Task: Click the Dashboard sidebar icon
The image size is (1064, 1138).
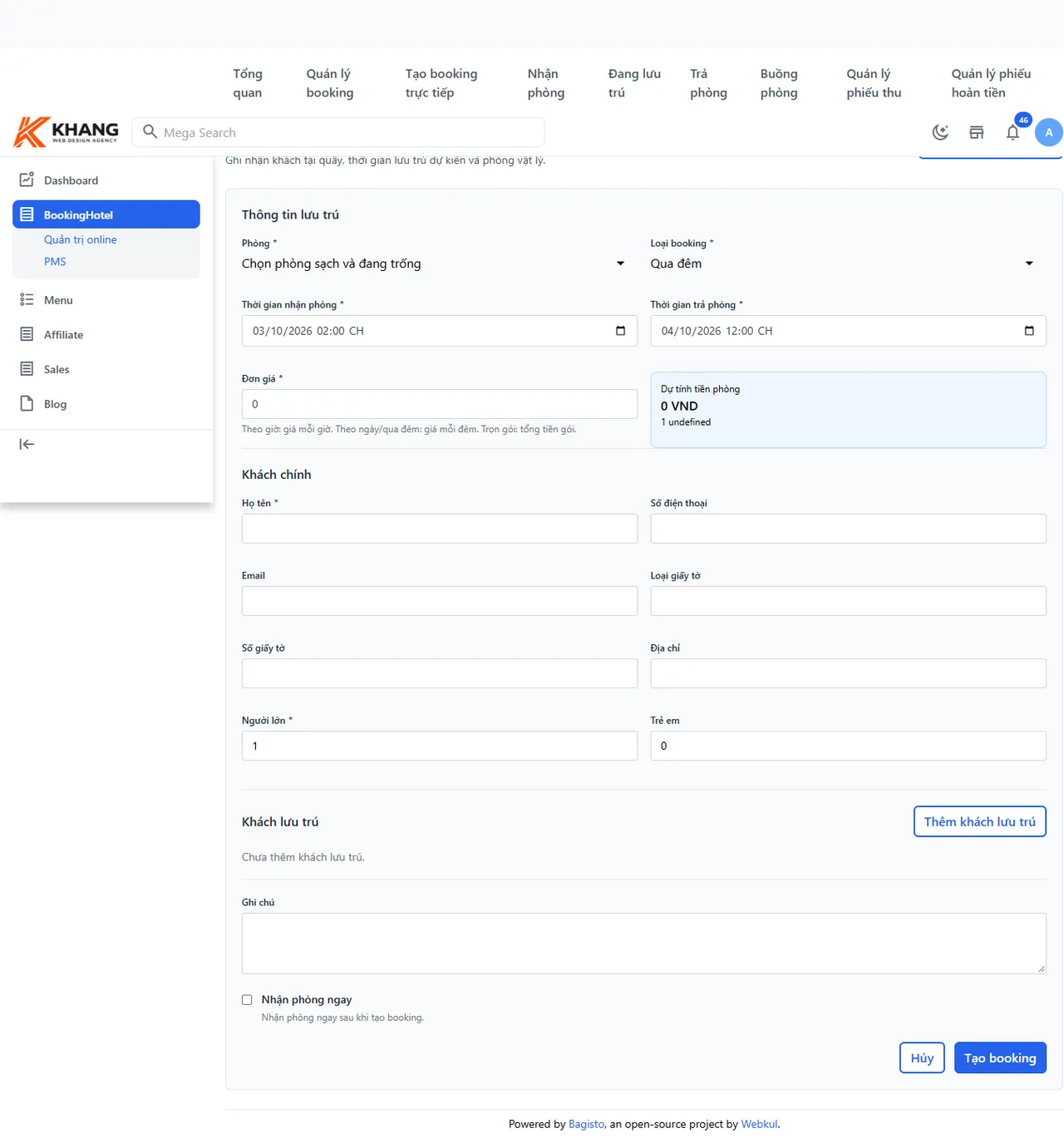Action: point(27,180)
